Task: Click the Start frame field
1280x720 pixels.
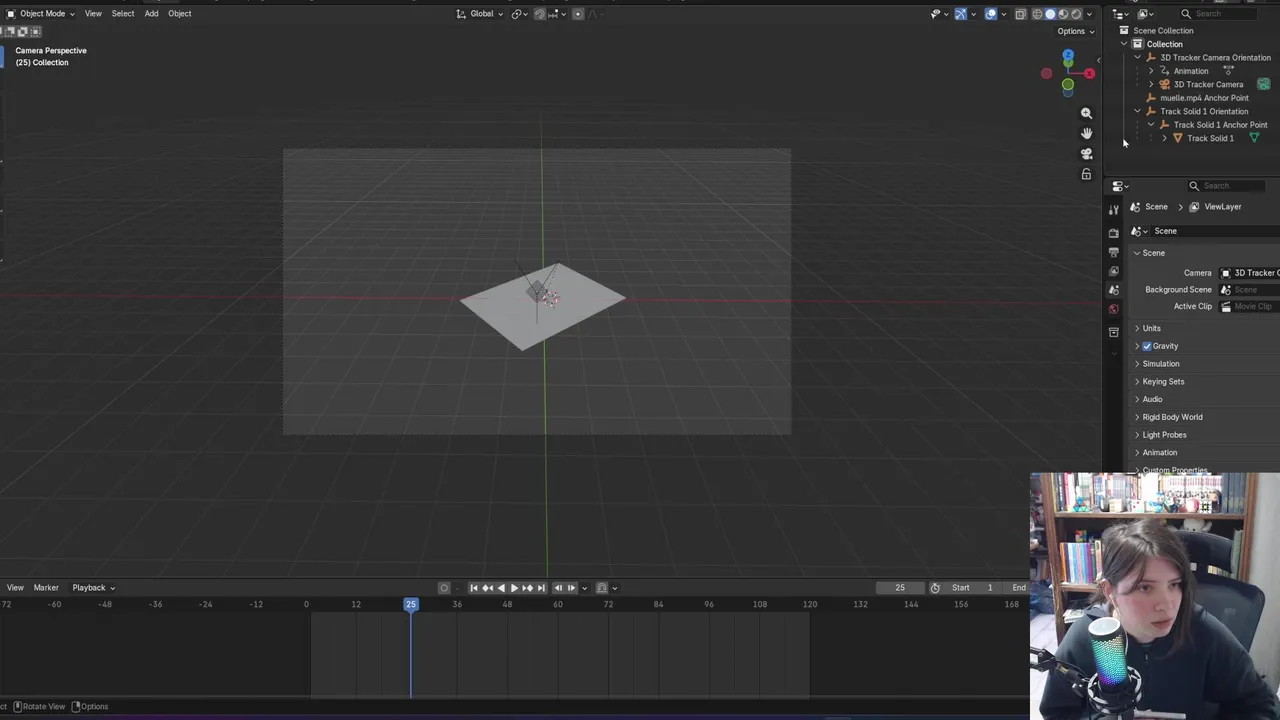Action: [972, 588]
